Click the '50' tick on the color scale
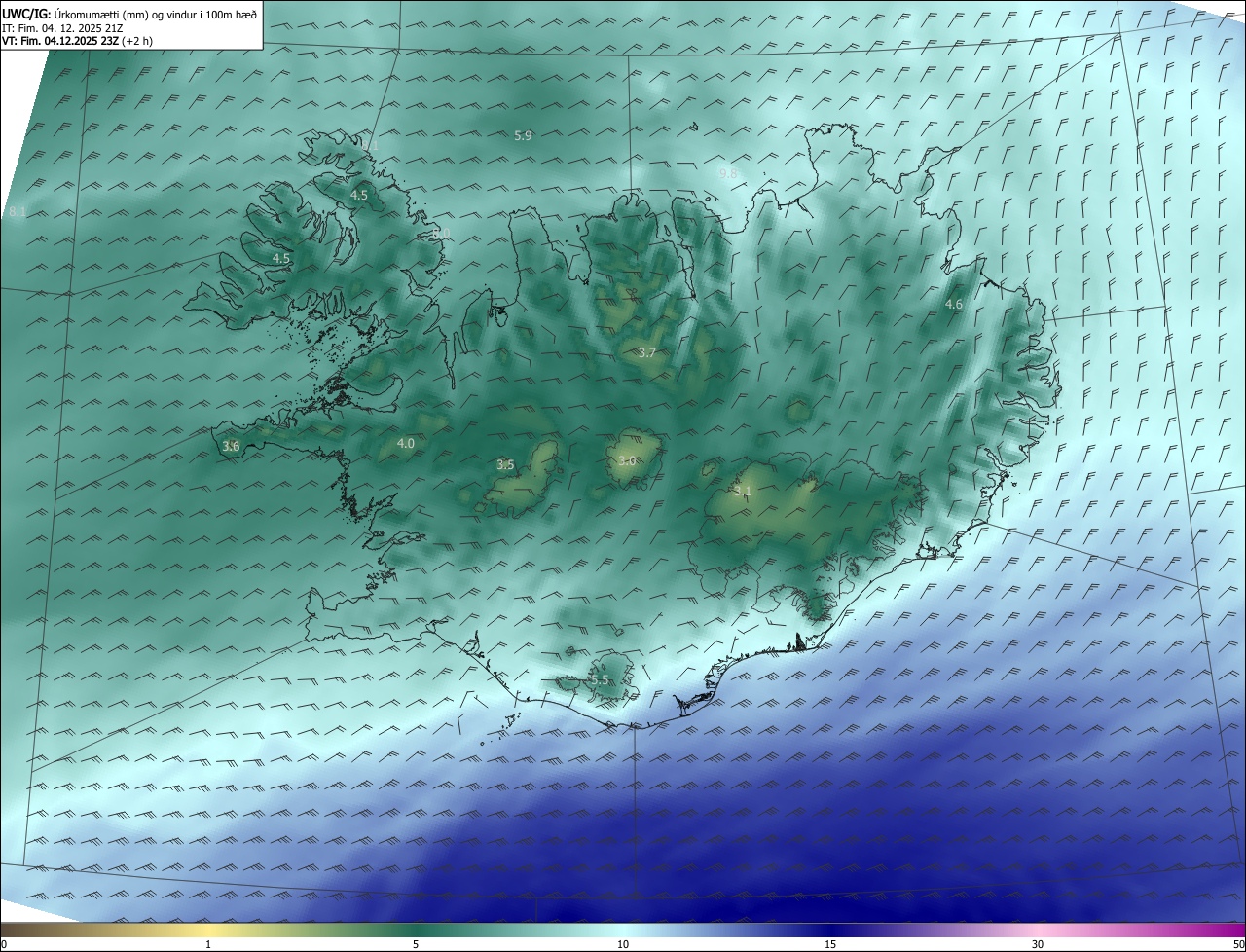1246x952 pixels. pos(1237,944)
